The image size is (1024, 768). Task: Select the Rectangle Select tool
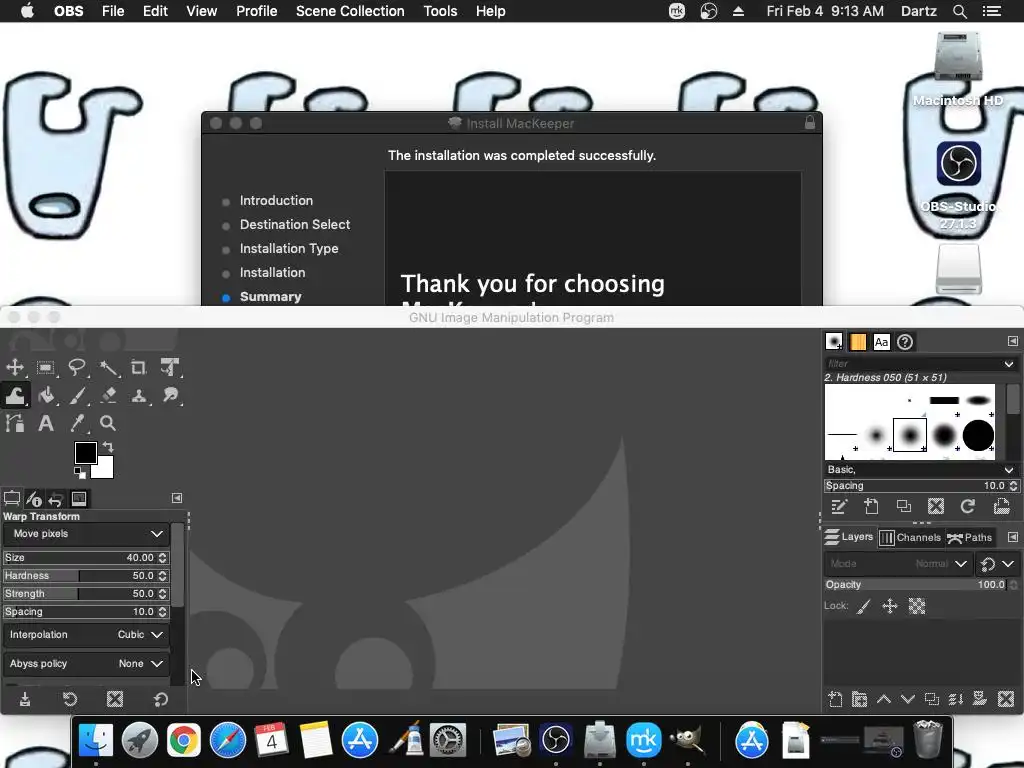click(x=46, y=368)
